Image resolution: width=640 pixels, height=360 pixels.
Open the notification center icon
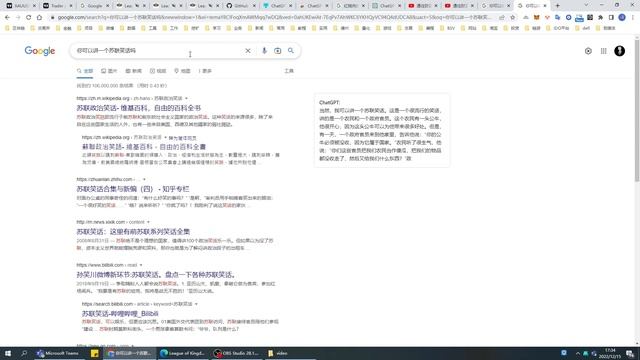click(x=631, y=353)
